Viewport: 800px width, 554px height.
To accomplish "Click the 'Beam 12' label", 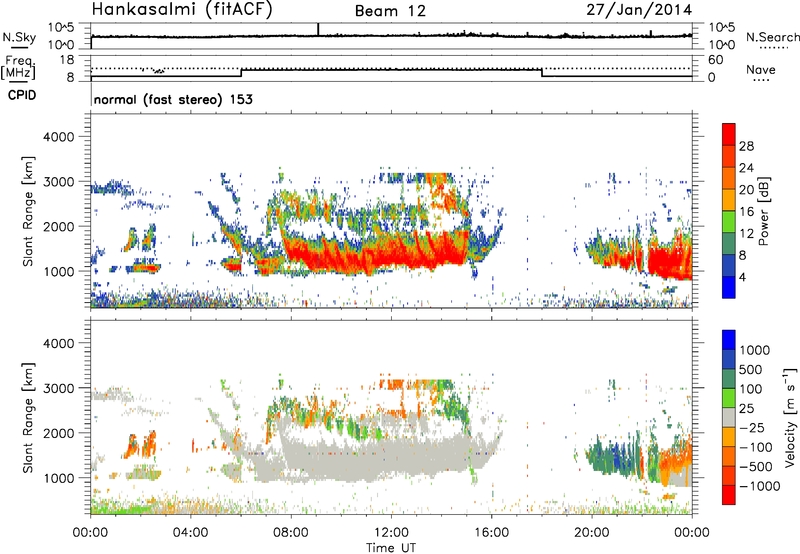I will pyautogui.click(x=390, y=11).
